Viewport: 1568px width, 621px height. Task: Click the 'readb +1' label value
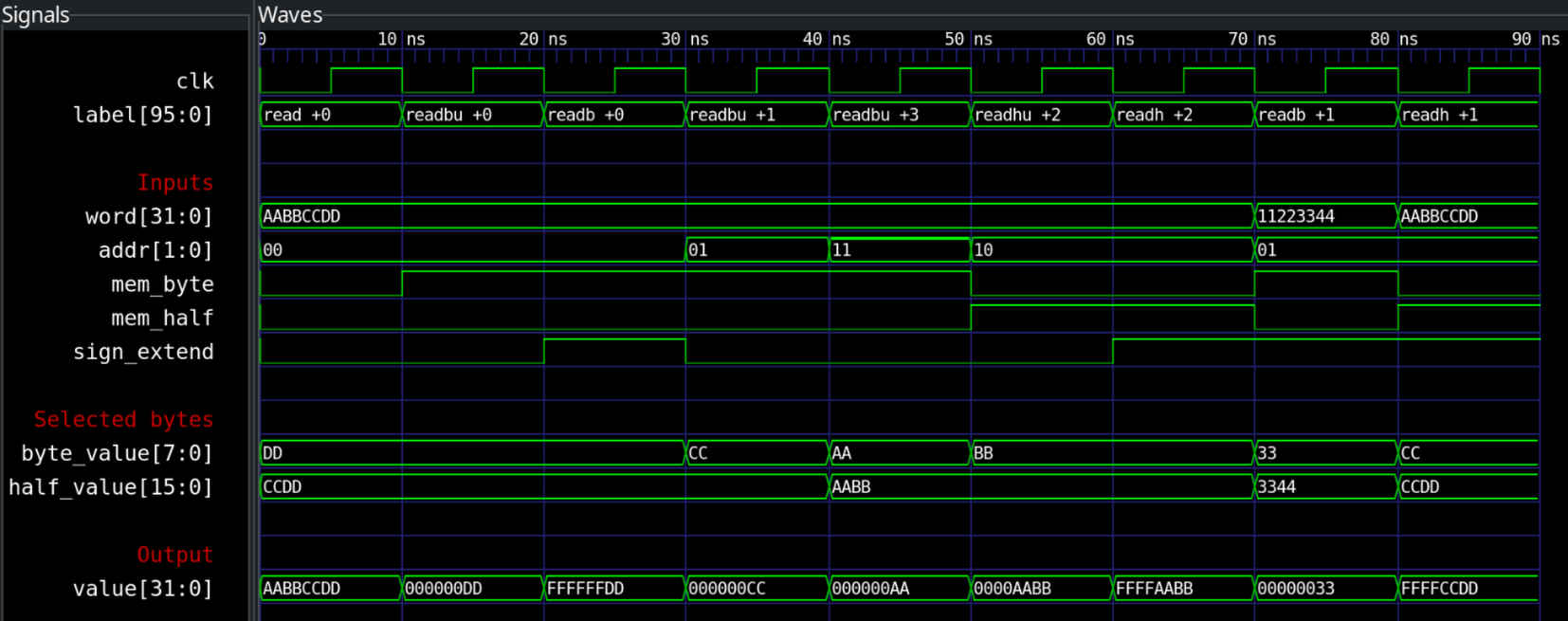tap(1325, 115)
